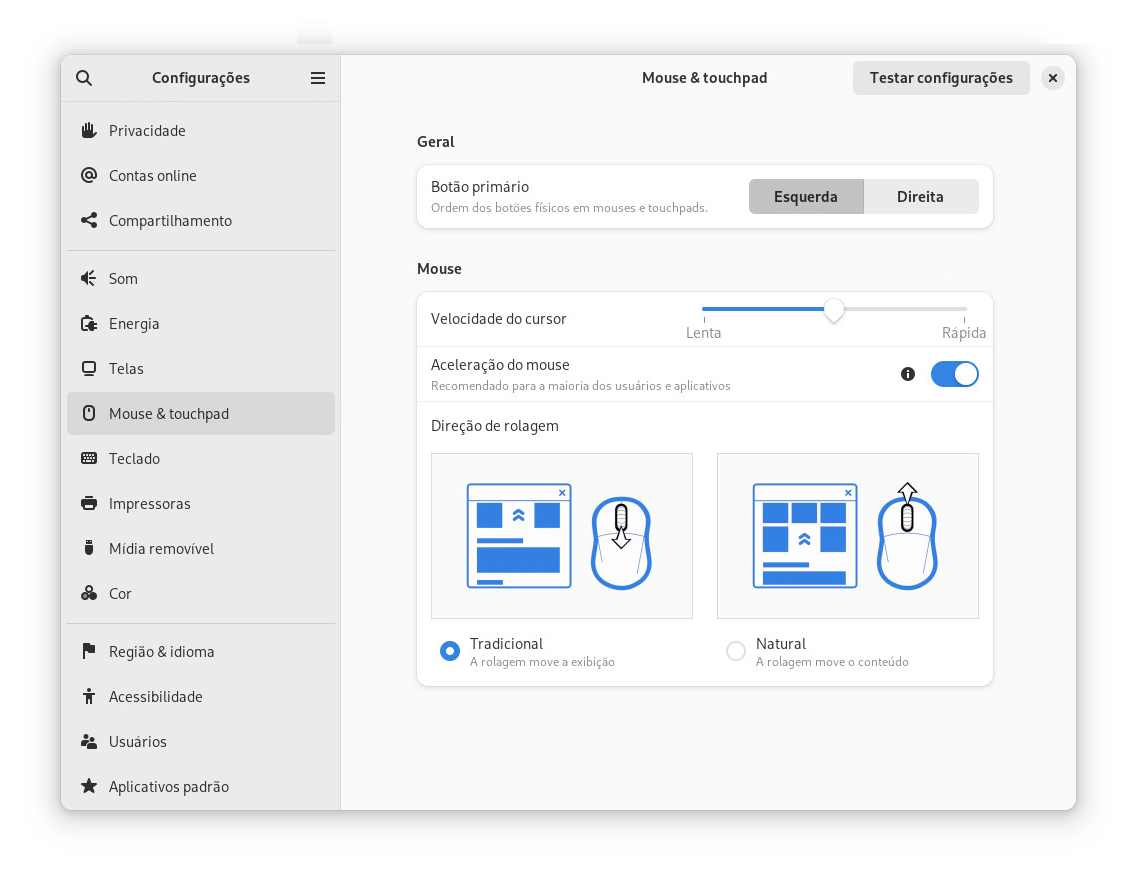
Task: Select the Tradicional scrolling radio button
Action: tap(449, 650)
